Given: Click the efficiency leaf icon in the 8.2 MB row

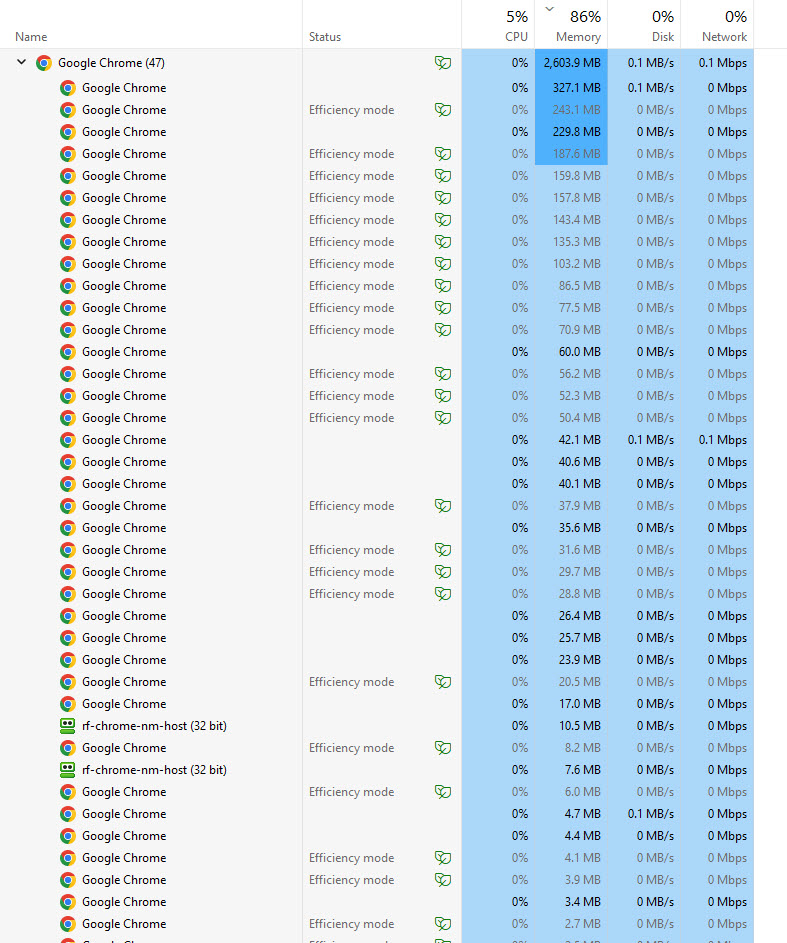Looking at the screenshot, I should (x=443, y=748).
